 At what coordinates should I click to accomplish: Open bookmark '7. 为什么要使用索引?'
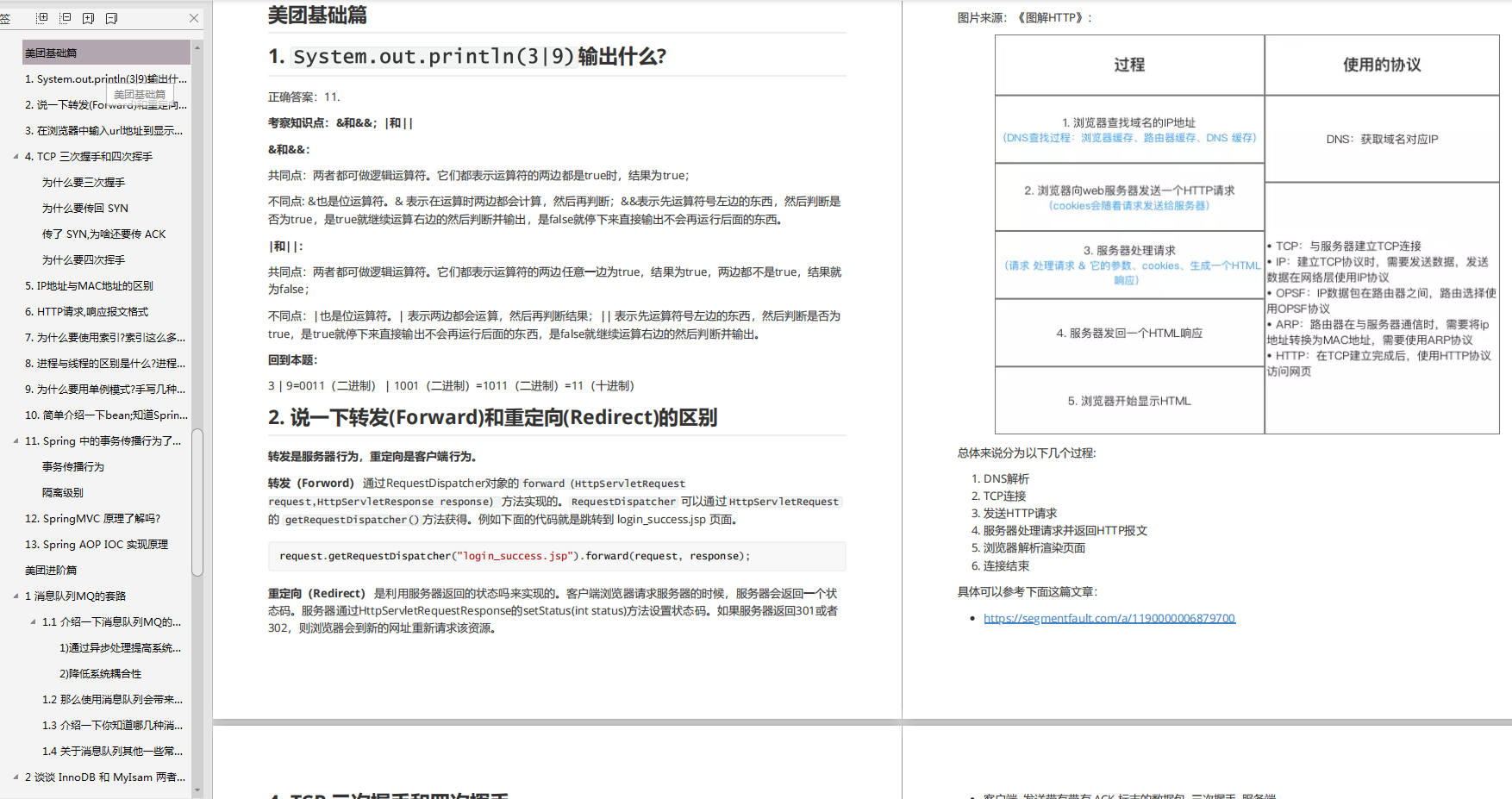point(105,338)
